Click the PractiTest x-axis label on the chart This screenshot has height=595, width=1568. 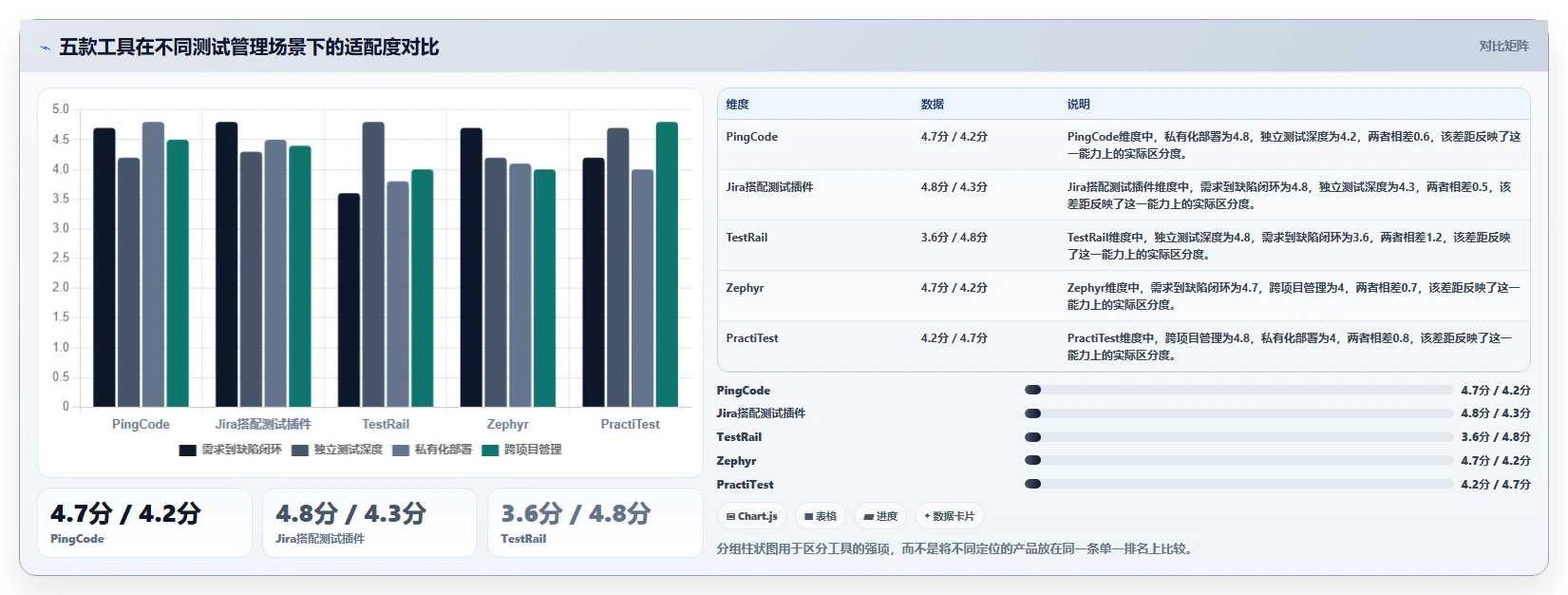coord(631,424)
